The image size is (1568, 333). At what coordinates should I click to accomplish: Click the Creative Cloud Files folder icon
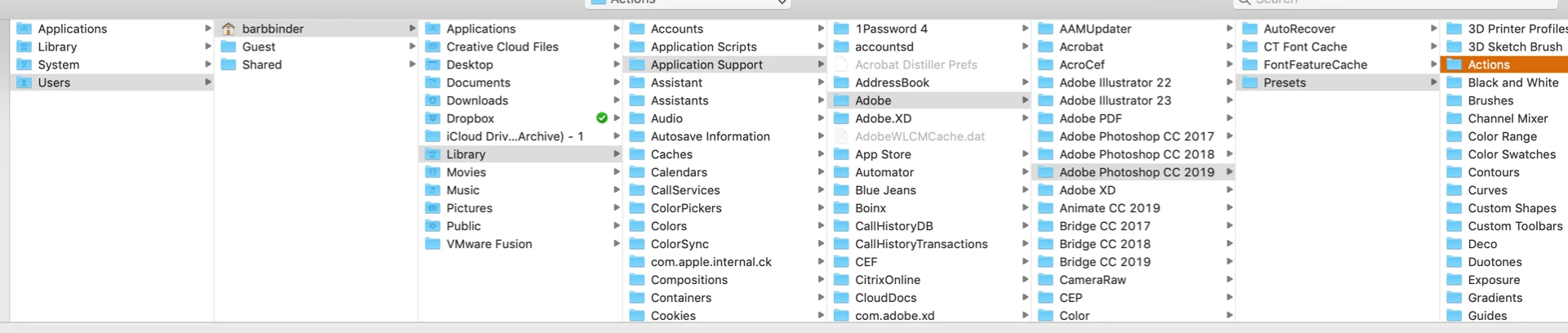[433, 47]
